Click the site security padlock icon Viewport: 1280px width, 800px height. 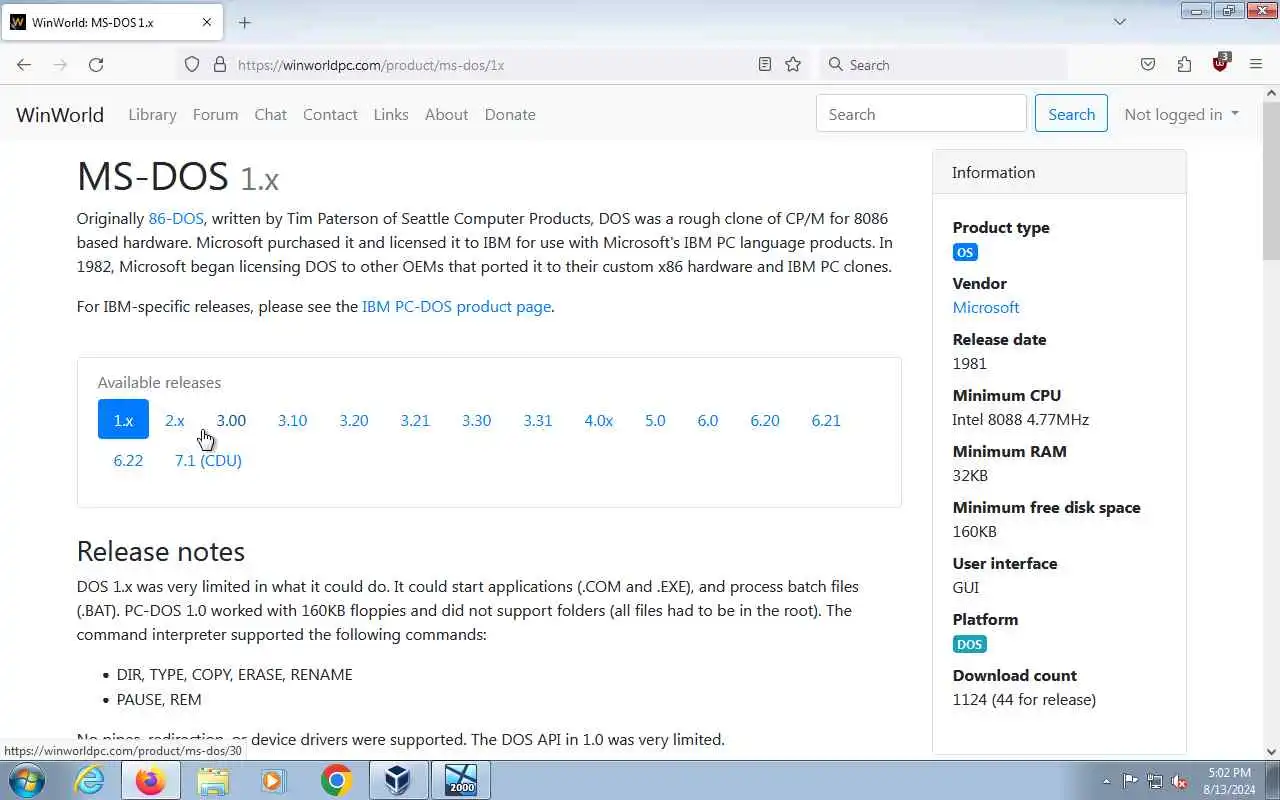click(220, 64)
